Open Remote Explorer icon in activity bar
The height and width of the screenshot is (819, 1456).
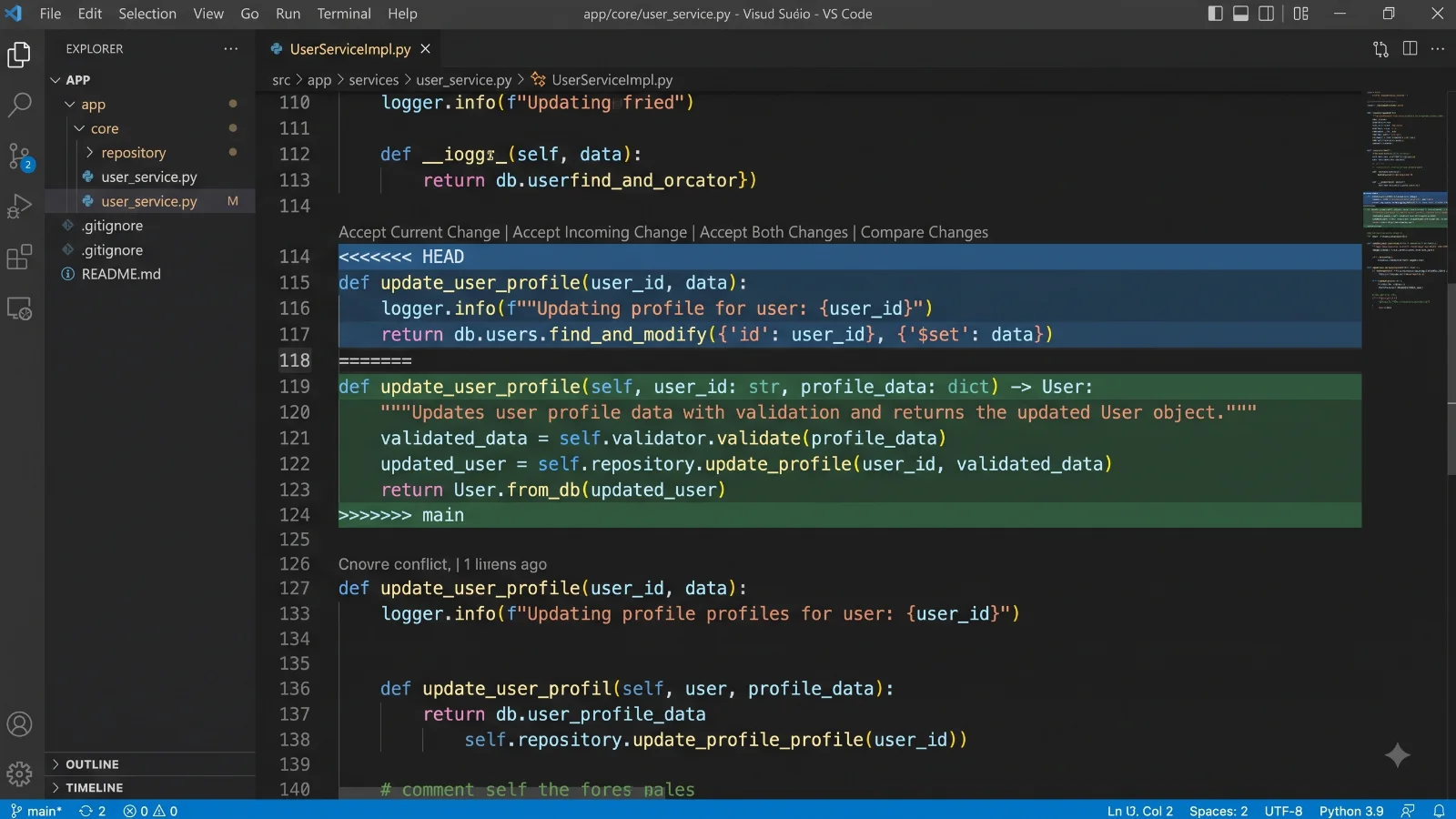pyautogui.click(x=19, y=308)
